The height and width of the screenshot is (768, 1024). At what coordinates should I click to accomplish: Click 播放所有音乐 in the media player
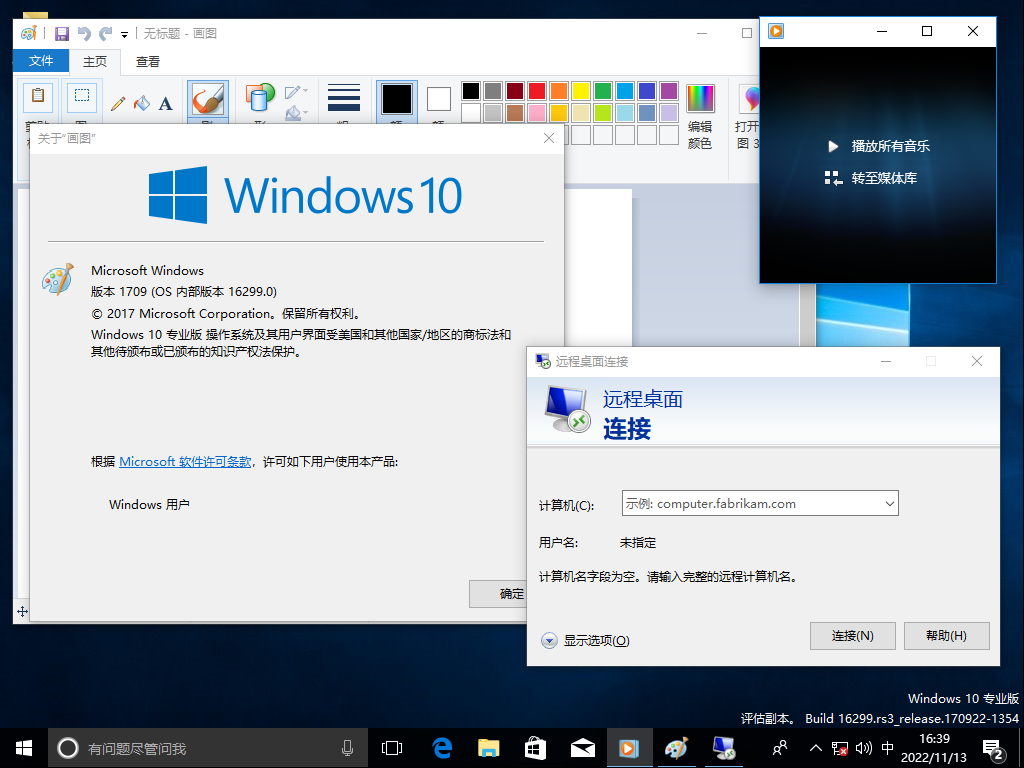click(878, 146)
